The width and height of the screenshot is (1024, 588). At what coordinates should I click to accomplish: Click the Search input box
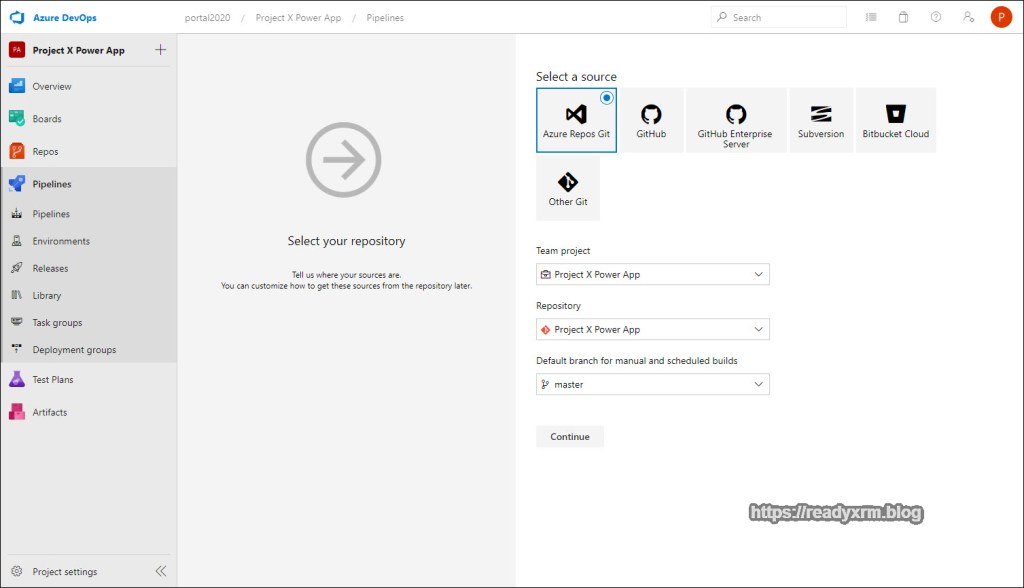(785, 17)
